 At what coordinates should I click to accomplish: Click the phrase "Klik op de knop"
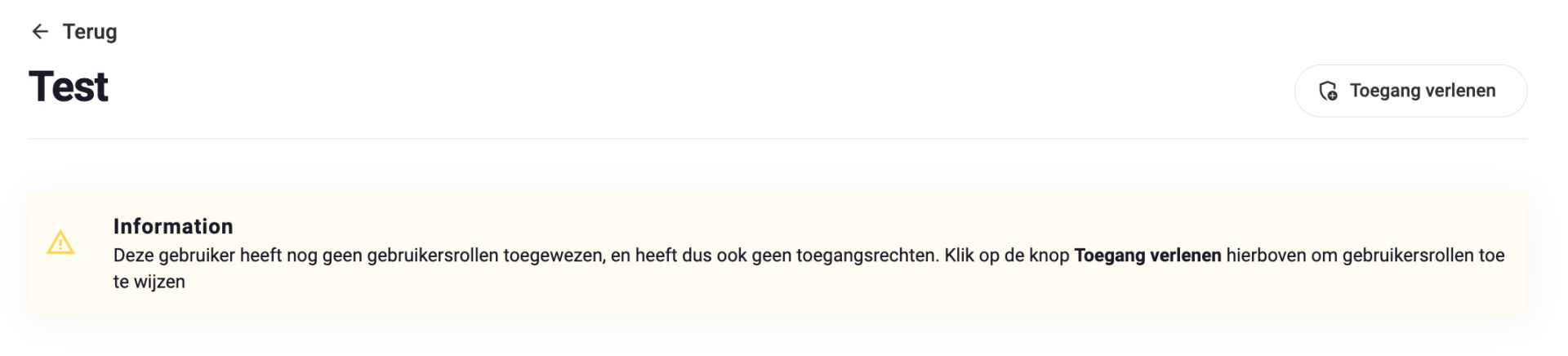point(1007,256)
